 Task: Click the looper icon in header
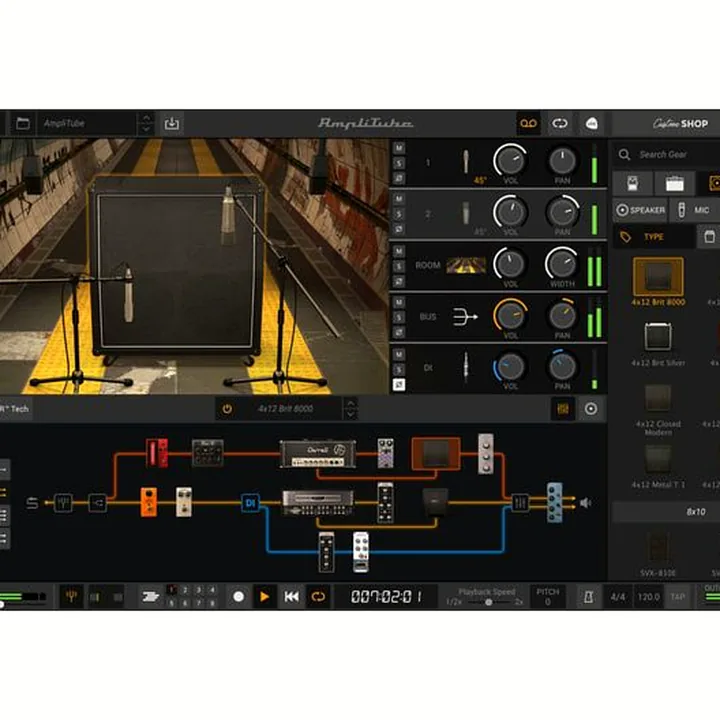(560, 123)
